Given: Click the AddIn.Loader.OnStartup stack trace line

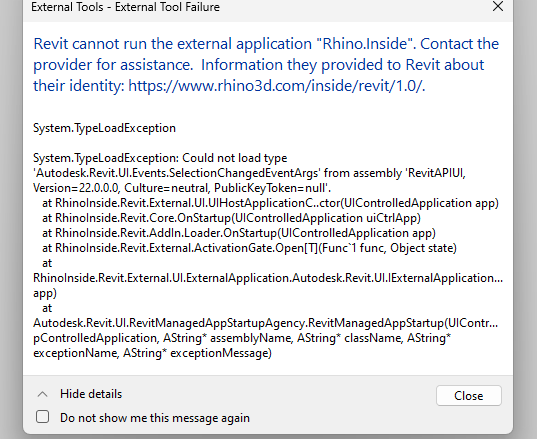Looking at the screenshot, I should (x=239, y=233).
